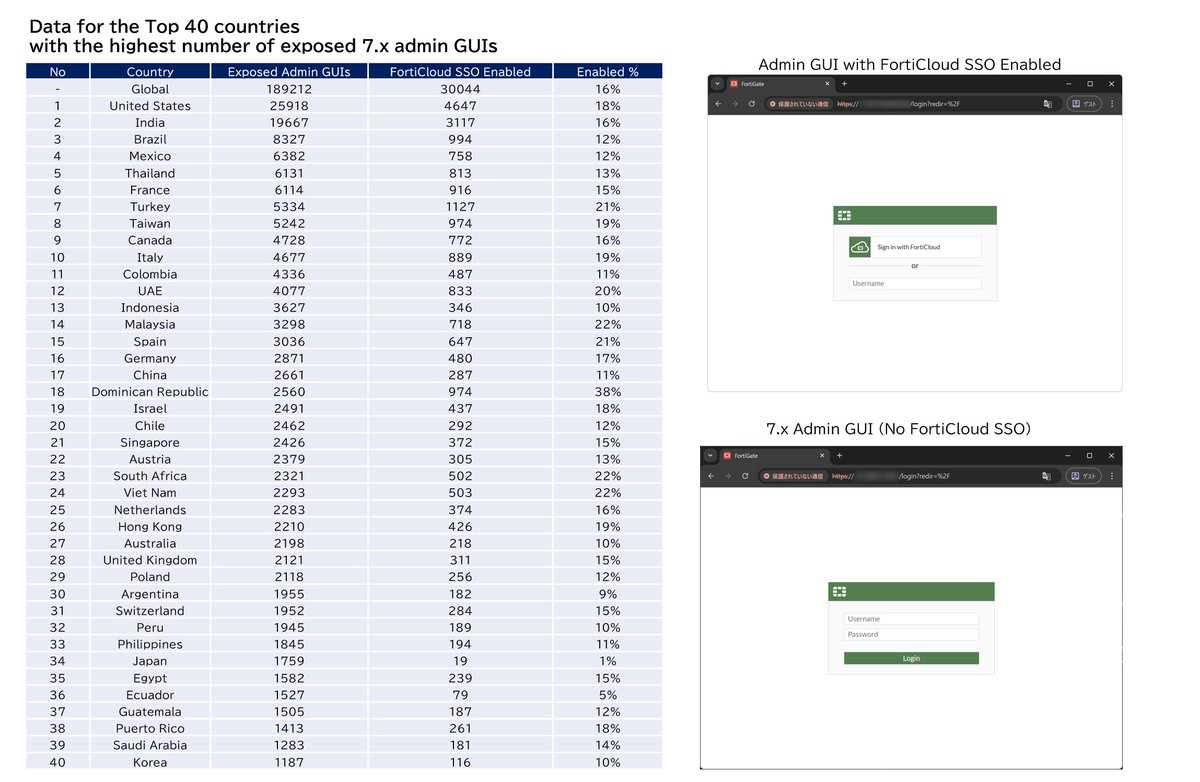
Task: Select the '38%' cell
Action: (x=608, y=392)
